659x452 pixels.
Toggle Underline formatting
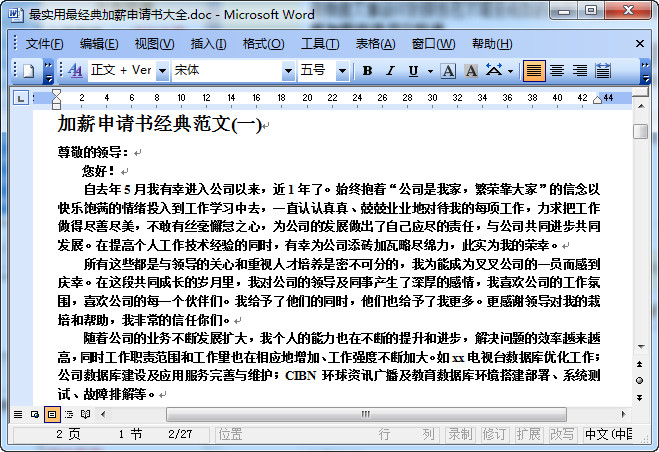414,71
